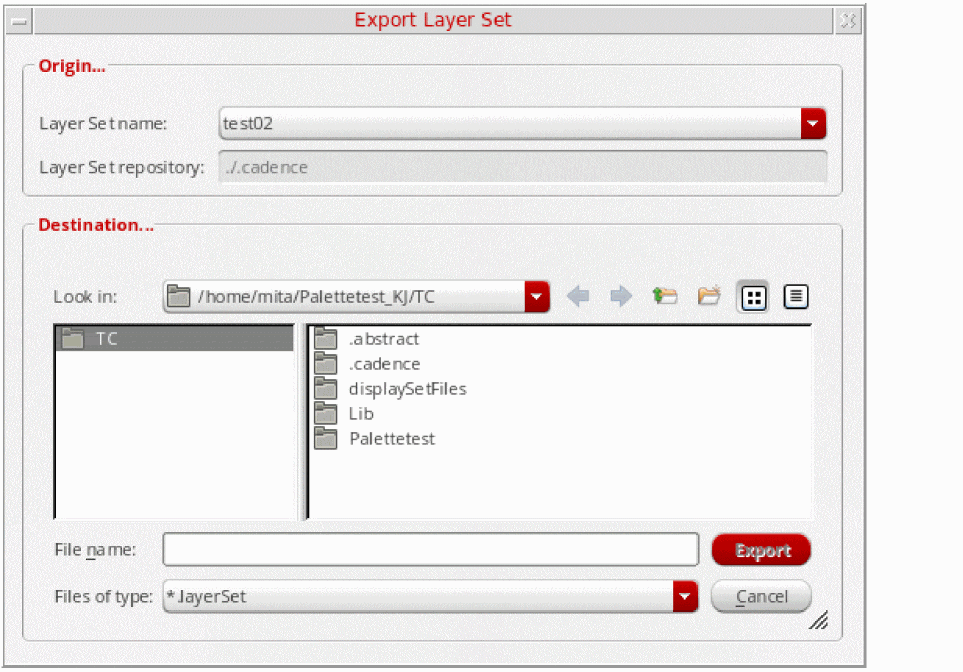Click the Export button

point(762,550)
